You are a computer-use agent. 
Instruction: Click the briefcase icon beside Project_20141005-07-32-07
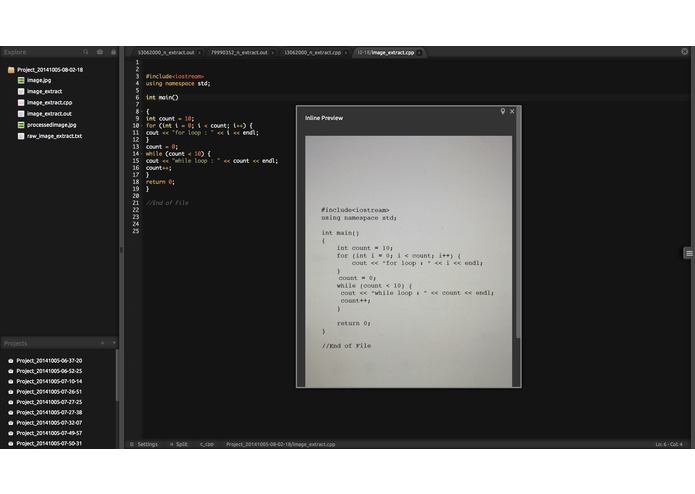(11, 423)
